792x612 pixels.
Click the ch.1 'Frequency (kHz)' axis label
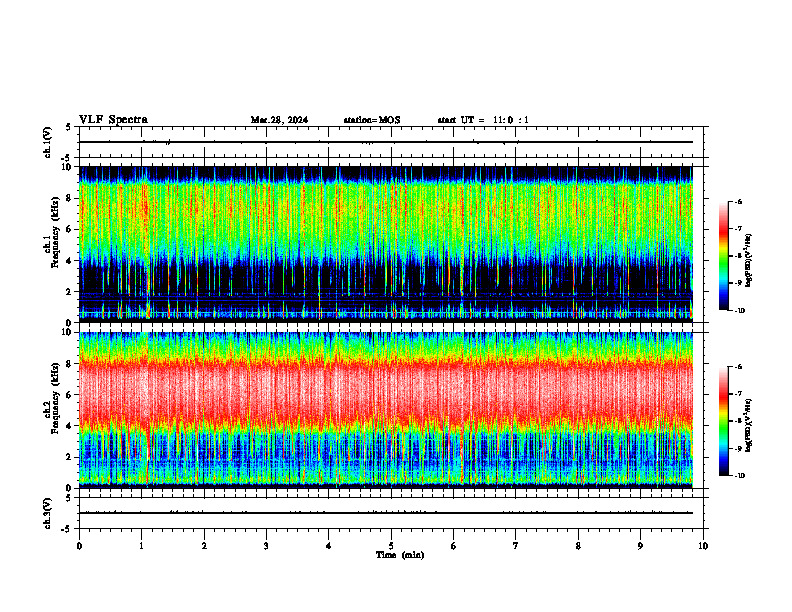pos(55,233)
